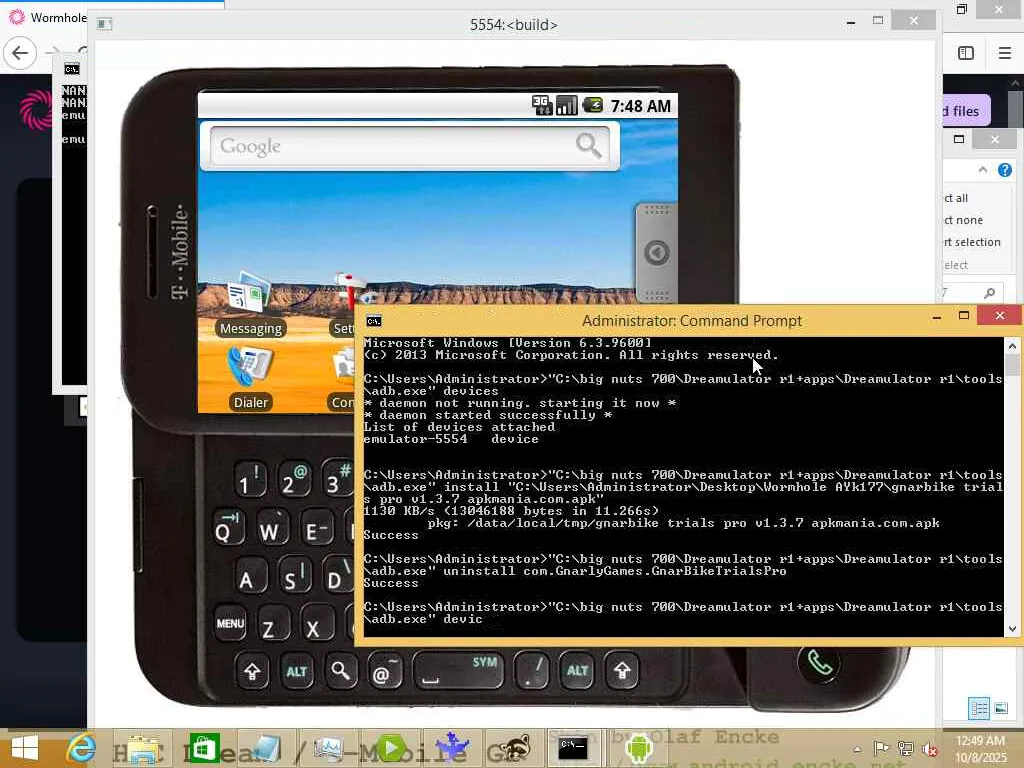Screen dimensions: 1024x768
Task: Collapse the Explorer ribbon chevron
Action: [983, 170]
